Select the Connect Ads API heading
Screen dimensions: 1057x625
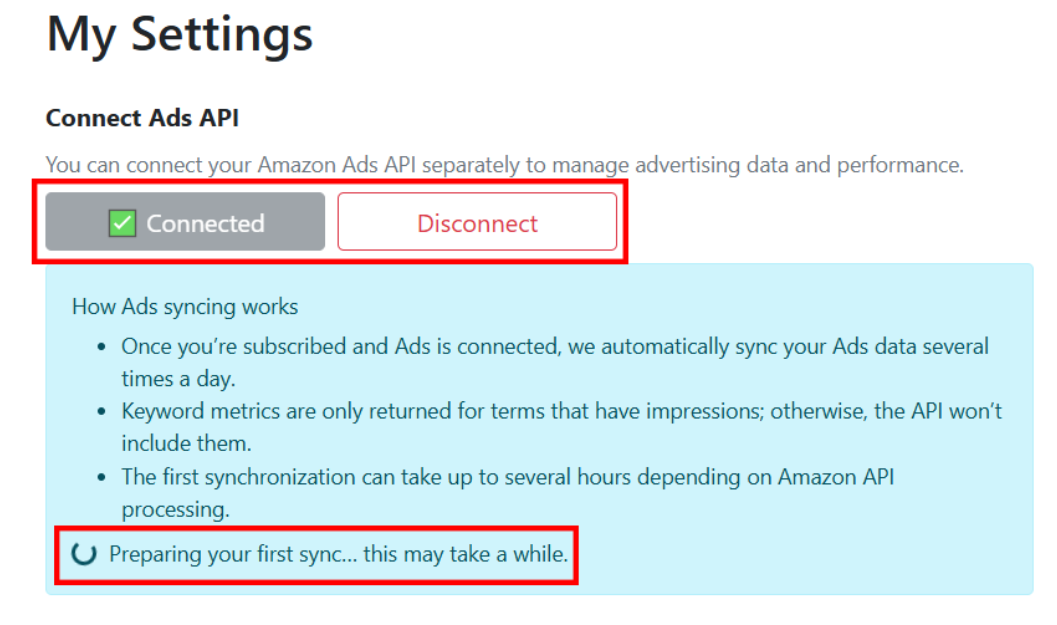pos(142,118)
